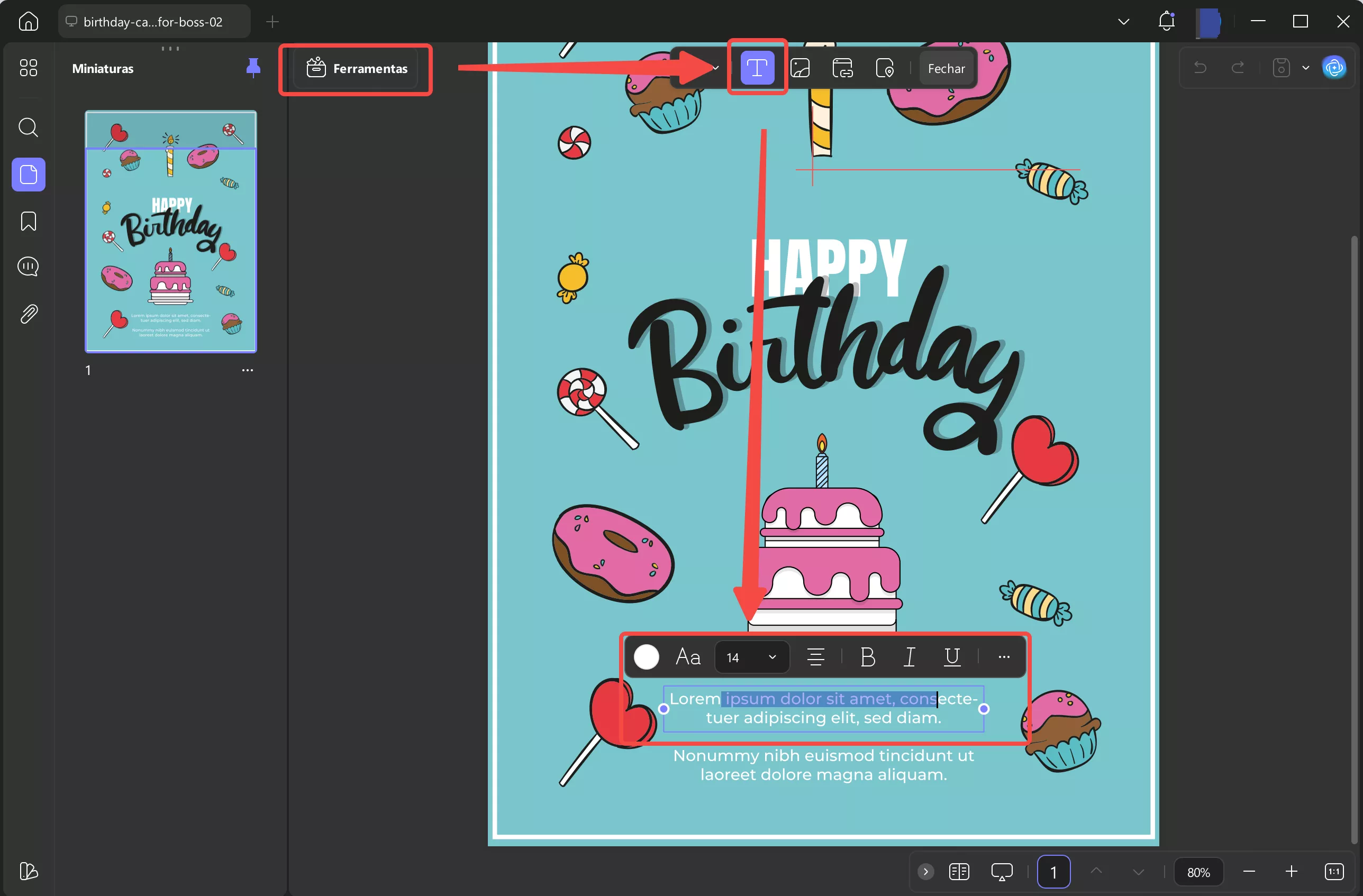This screenshot has height=896, width=1363.
Task: Click the Fechar button
Action: [946, 69]
